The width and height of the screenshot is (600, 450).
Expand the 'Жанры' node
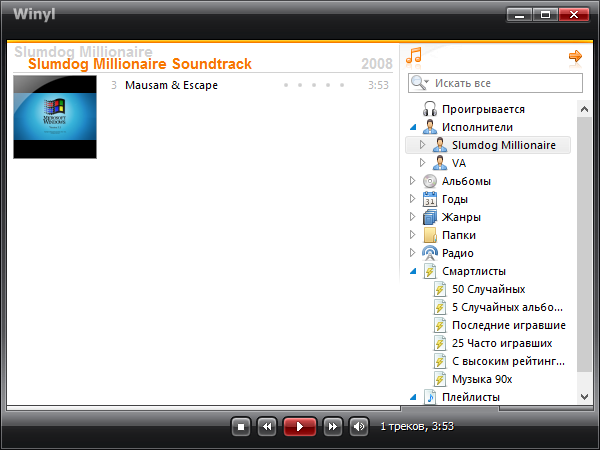(x=412, y=217)
